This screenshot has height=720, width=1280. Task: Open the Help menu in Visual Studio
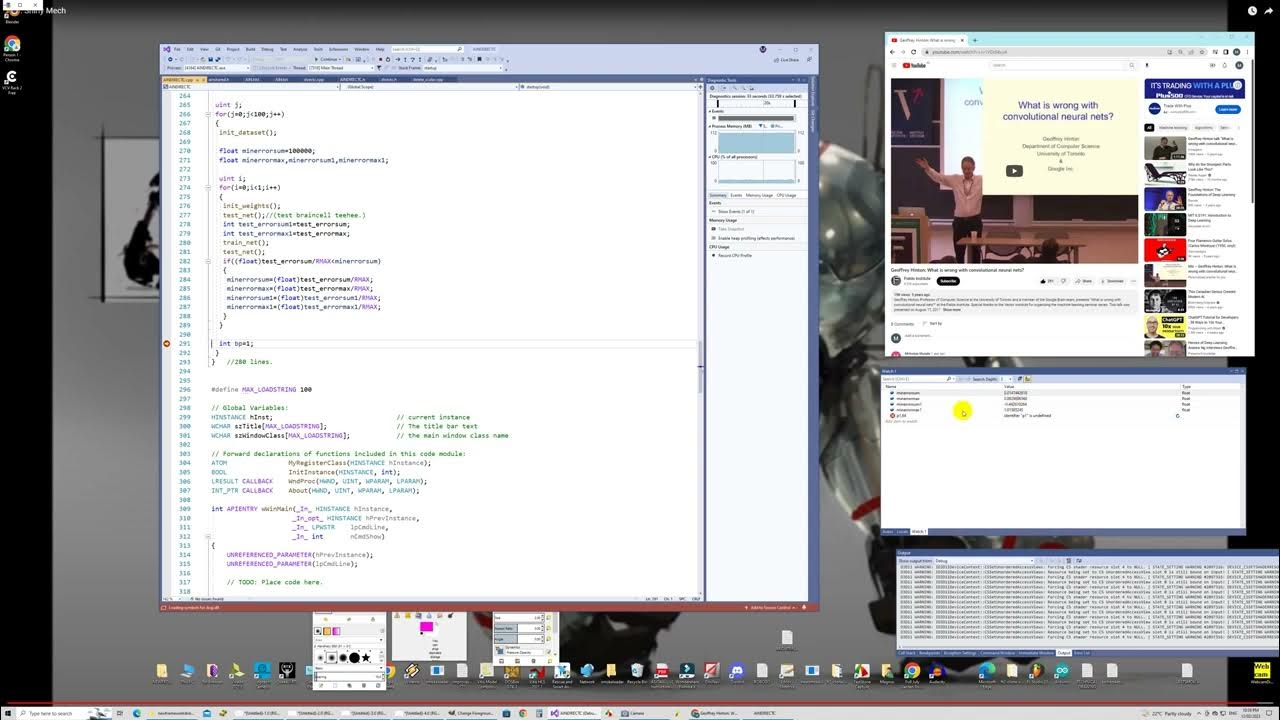380,50
